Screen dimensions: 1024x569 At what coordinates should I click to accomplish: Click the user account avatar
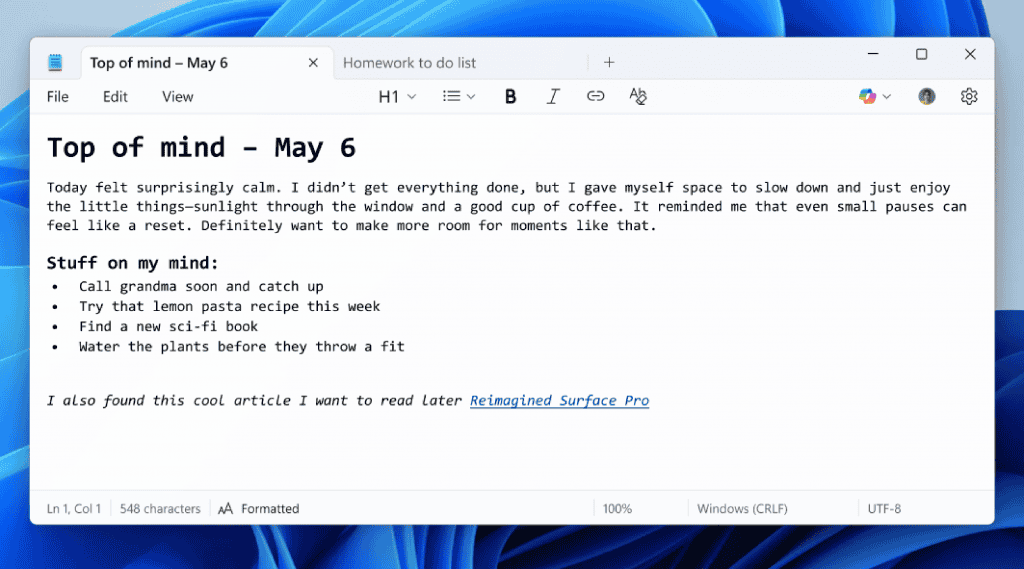927,96
